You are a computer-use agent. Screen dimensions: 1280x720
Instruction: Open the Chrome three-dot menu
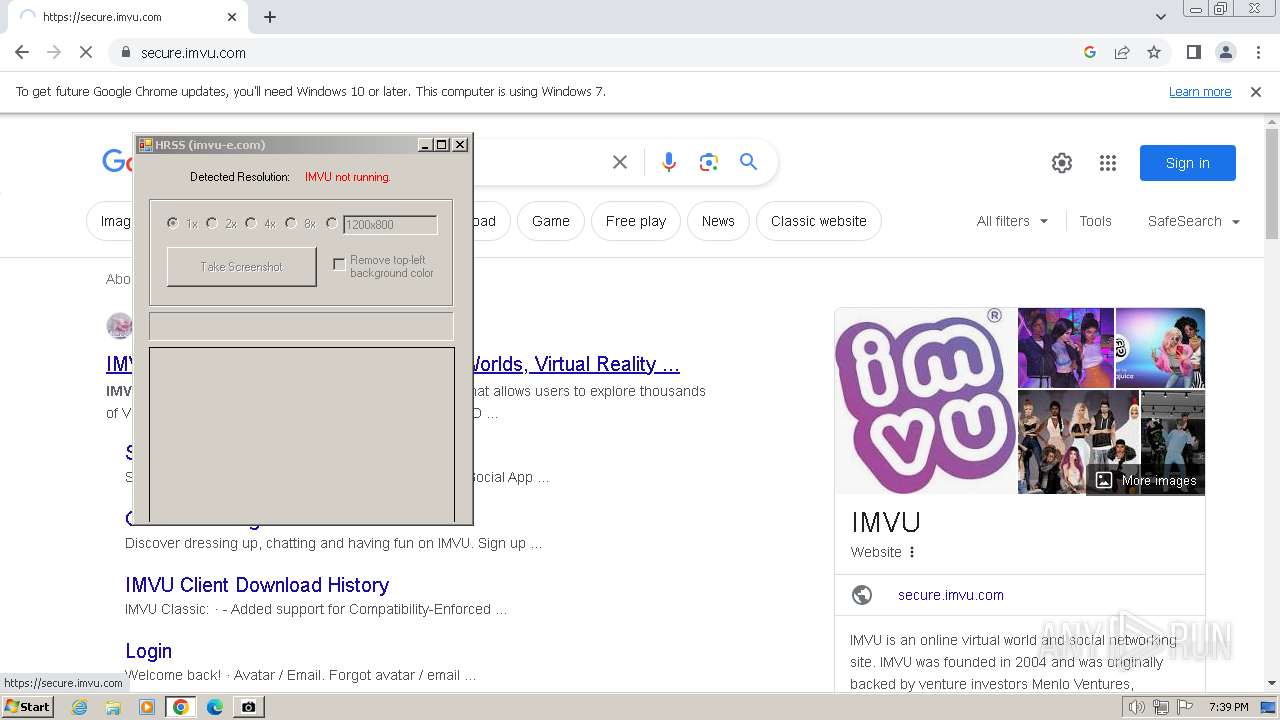pyautogui.click(x=1259, y=52)
